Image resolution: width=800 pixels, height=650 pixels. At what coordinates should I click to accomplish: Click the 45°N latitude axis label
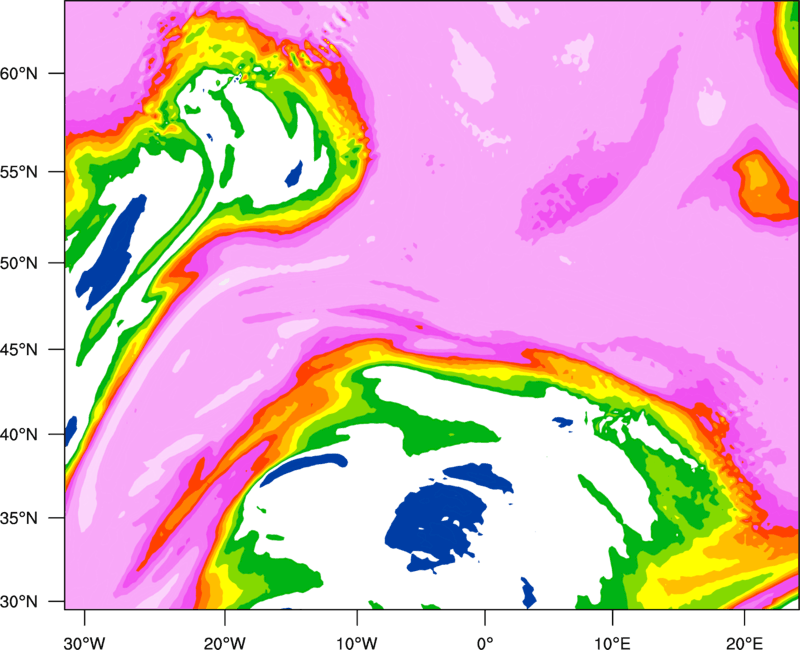[x=19, y=349]
